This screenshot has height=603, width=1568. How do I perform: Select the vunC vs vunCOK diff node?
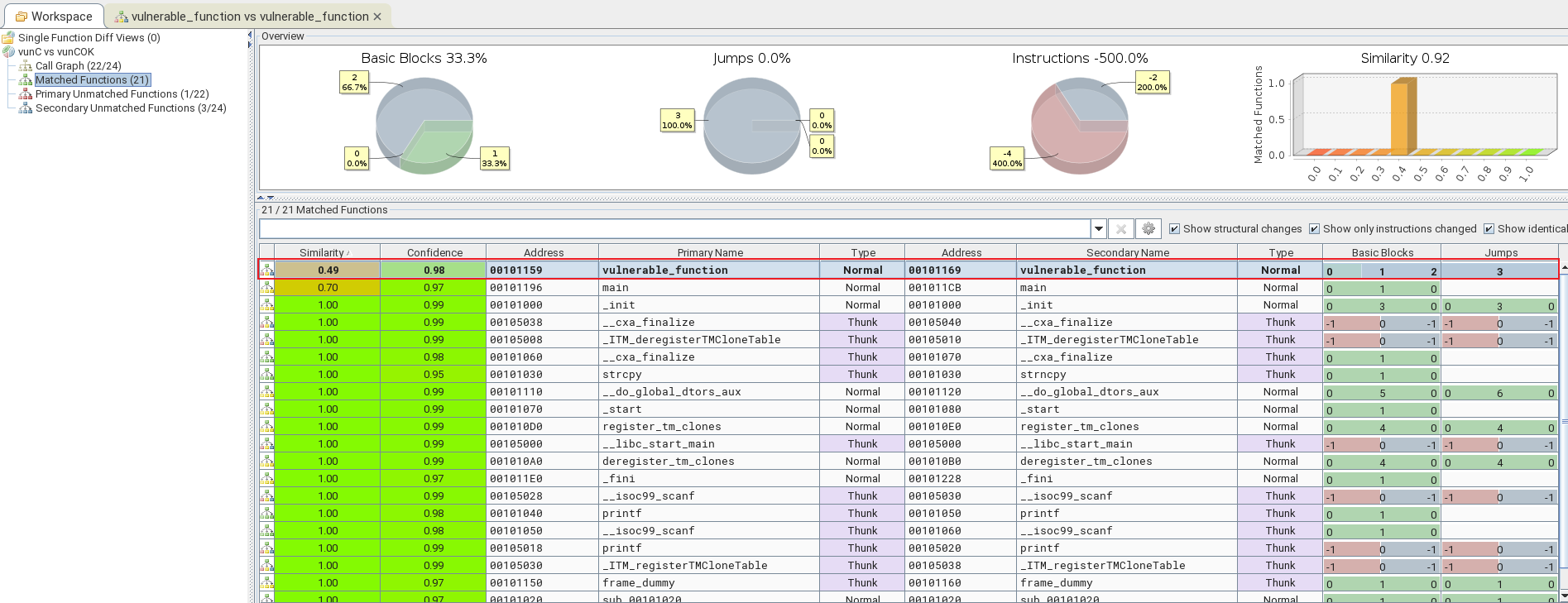pyautogui.click(x=56, y=52)
